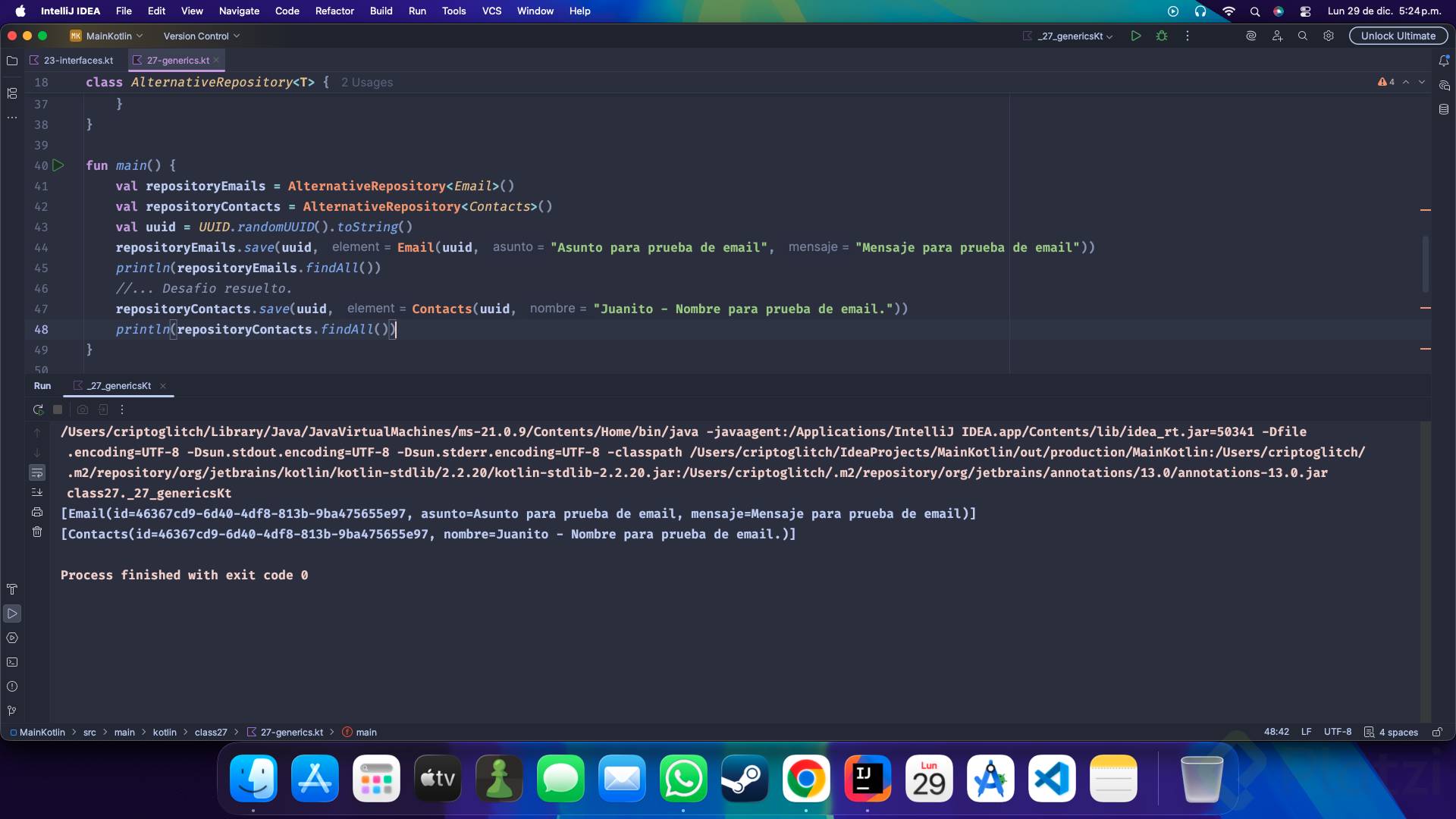The width and height of the screenshot is (1456, 819).
Task: Open the Refactor menu
Action: click(x=334, y=11)
